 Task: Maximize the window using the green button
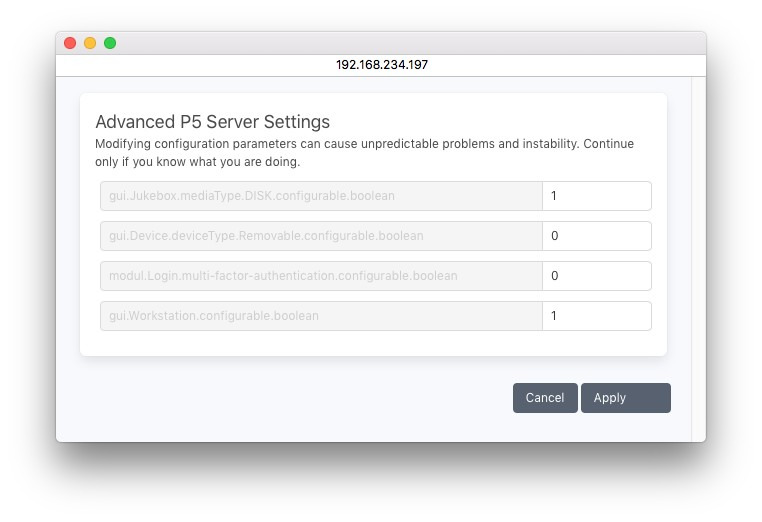pos(110,43)
